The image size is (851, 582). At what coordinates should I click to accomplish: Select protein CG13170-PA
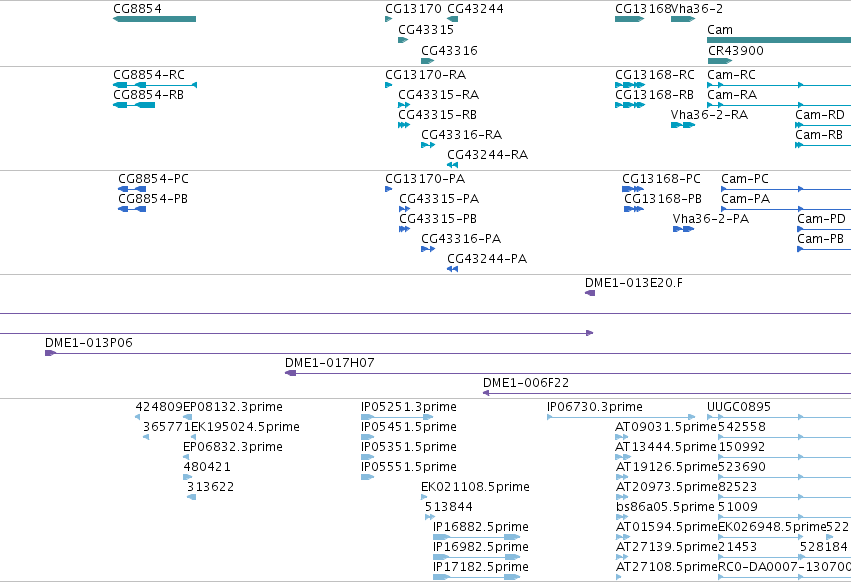[x=425, y=179]
